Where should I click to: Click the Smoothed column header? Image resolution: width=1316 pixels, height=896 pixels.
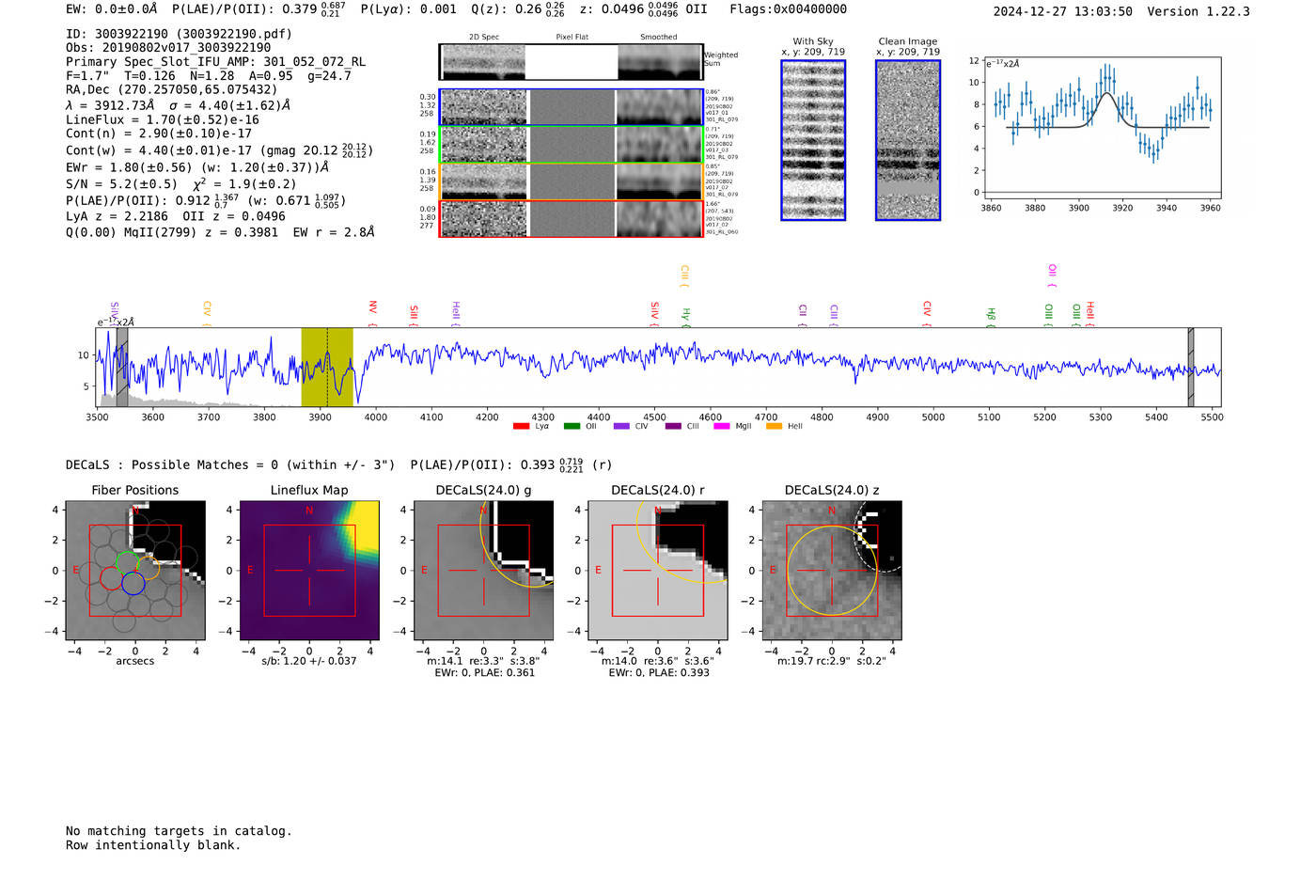click(658, 38)
